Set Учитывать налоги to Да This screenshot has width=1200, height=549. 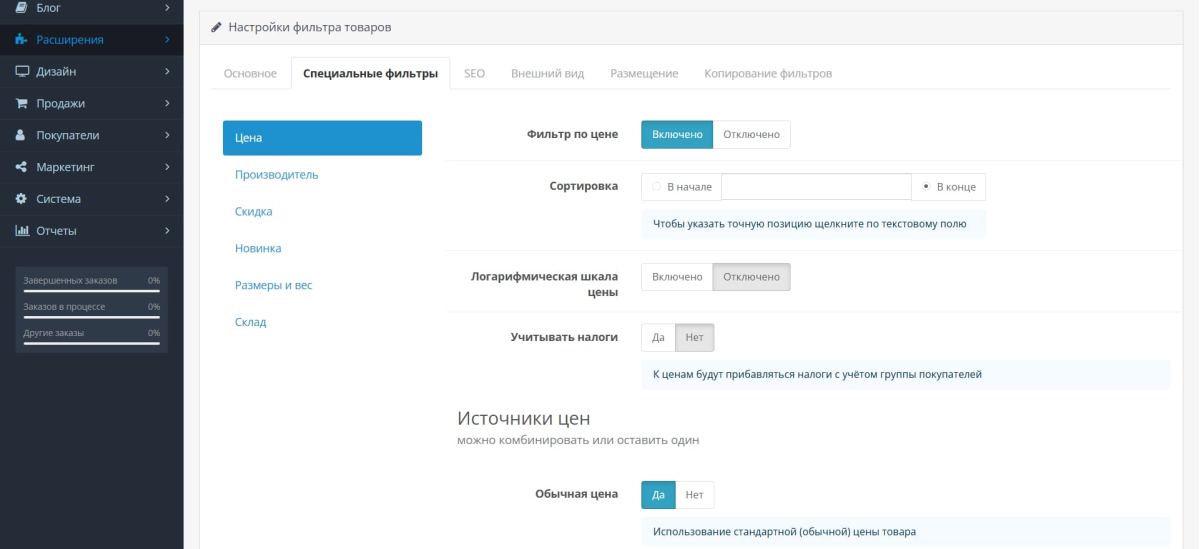658,338
